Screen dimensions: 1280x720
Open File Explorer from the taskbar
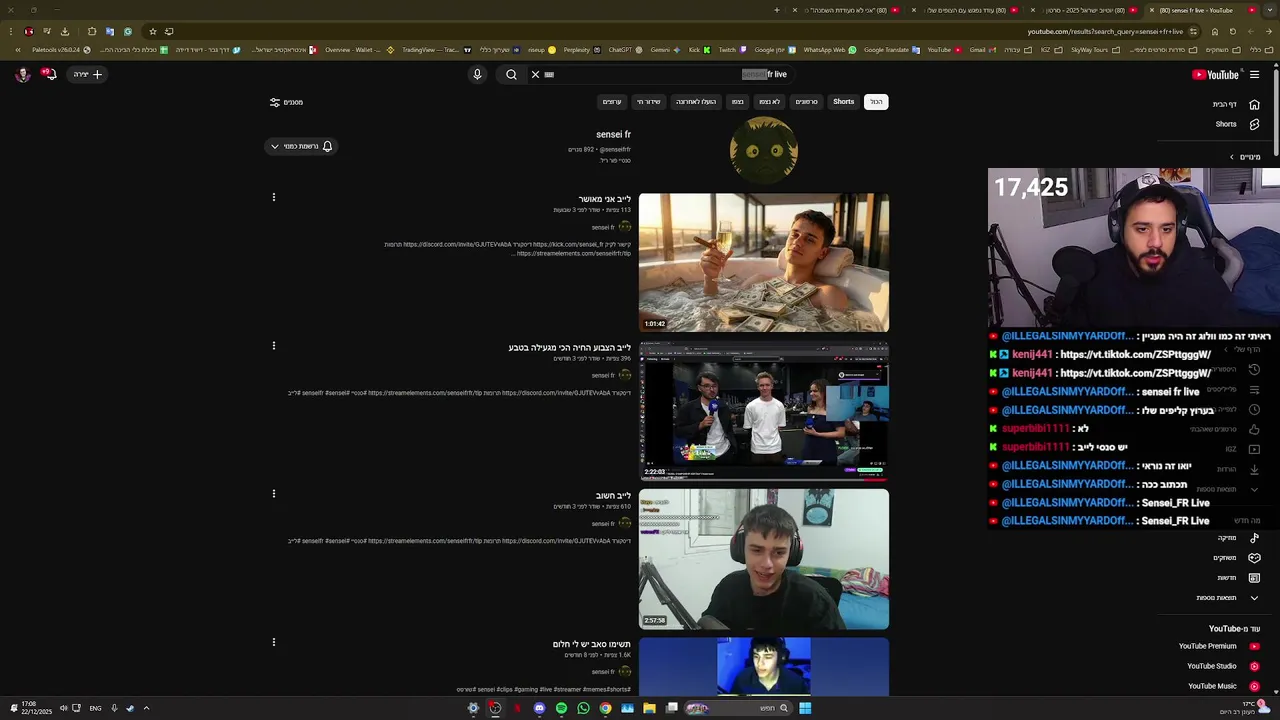649,708
